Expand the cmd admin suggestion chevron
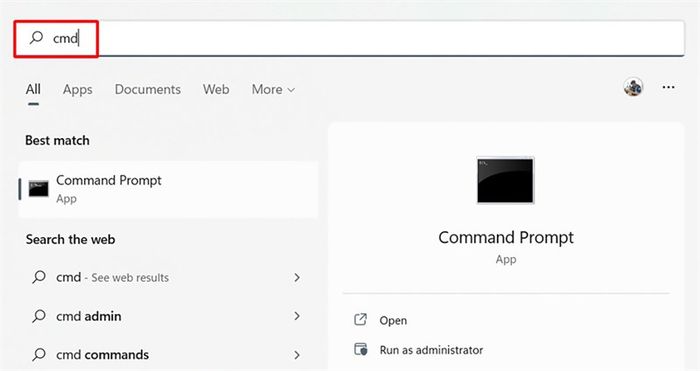This screenshot has width=700, height=371. point(297,316)
